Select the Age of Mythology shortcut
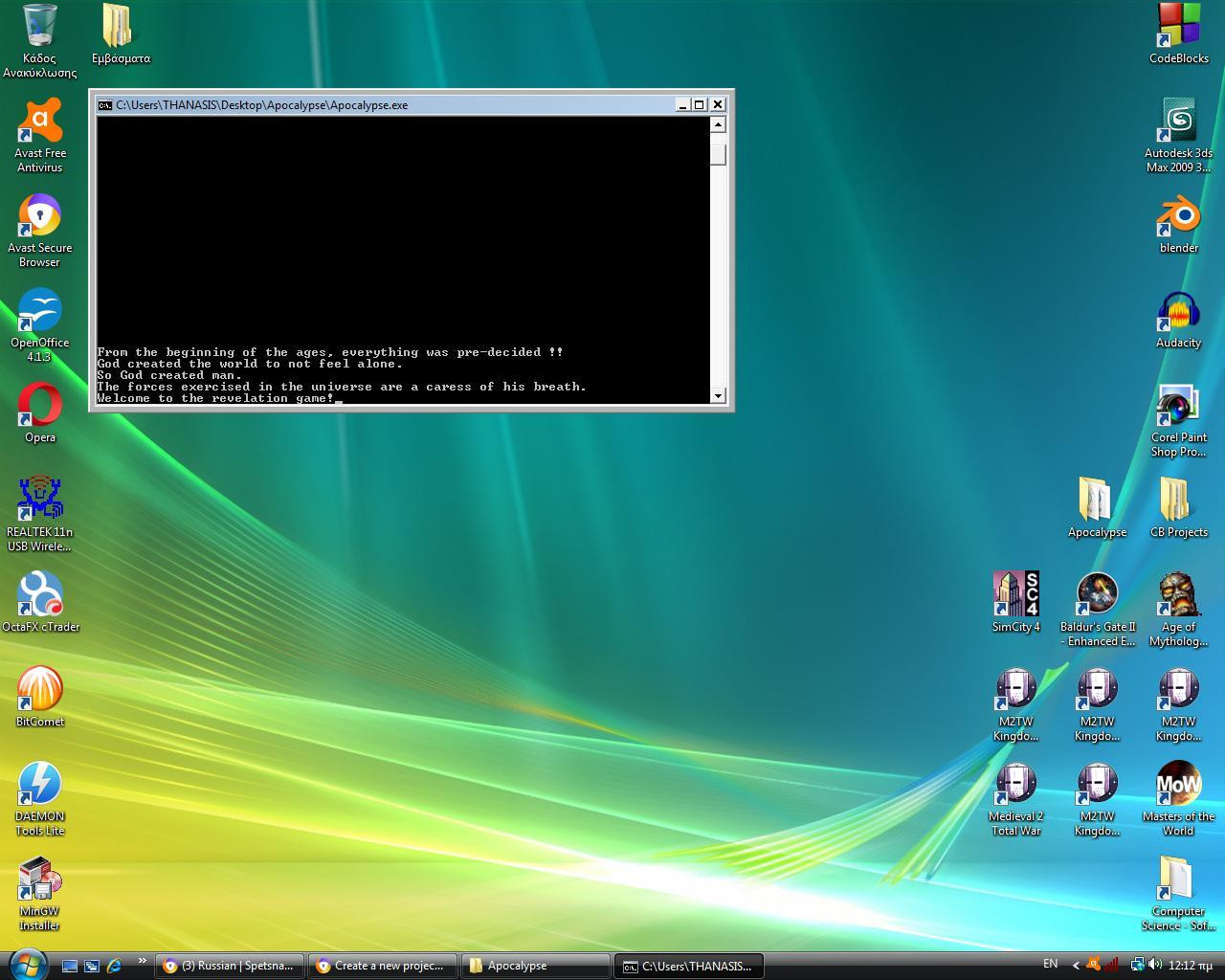The width and height of the screenshot is (1225, 980). click(1178, 609)
